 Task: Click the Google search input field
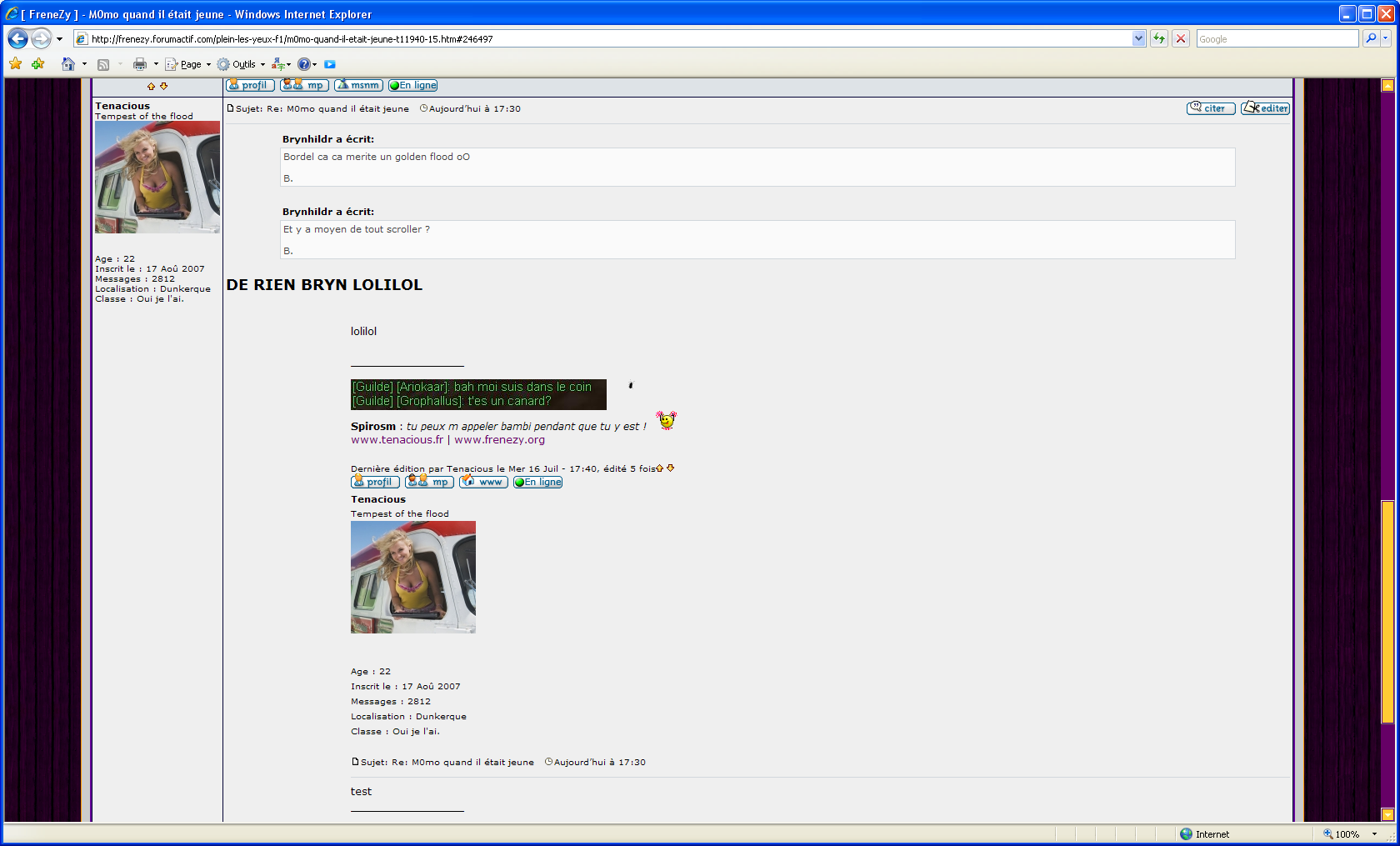pos(1276,38)
